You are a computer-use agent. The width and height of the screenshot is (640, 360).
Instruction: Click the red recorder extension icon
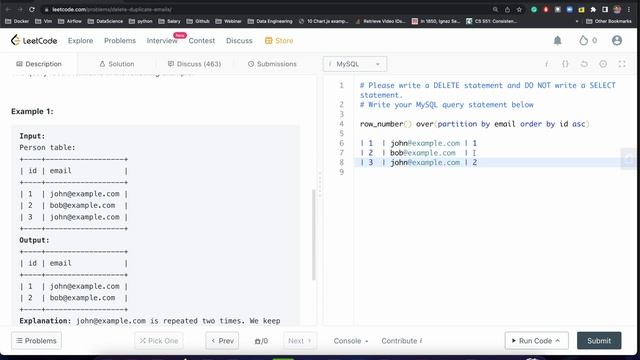point(545,9)
